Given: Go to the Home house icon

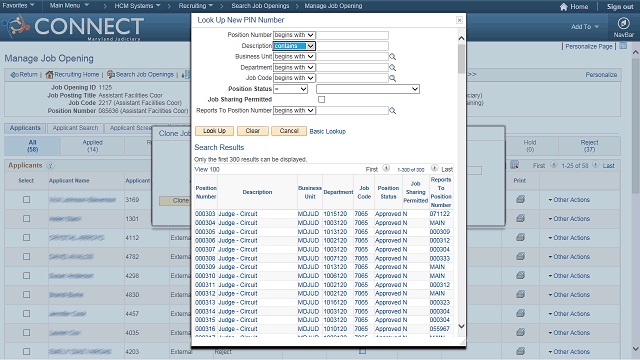Looking at the screenshot, I should (564, 7).
